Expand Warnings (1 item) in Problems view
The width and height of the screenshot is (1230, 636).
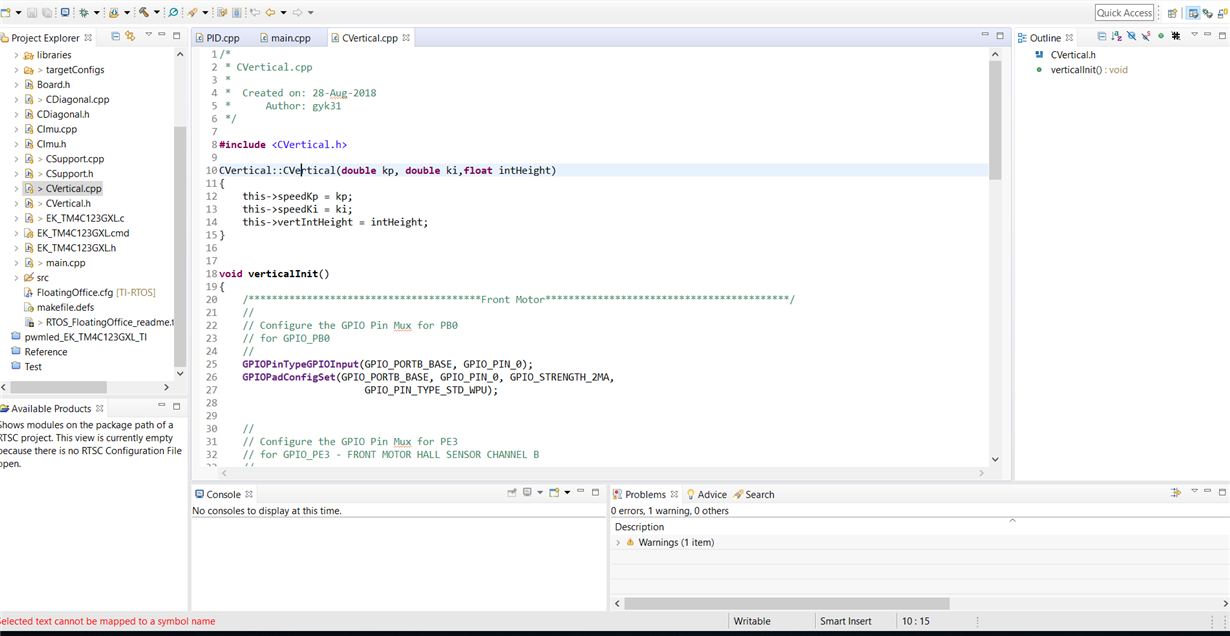click(620, 541)
